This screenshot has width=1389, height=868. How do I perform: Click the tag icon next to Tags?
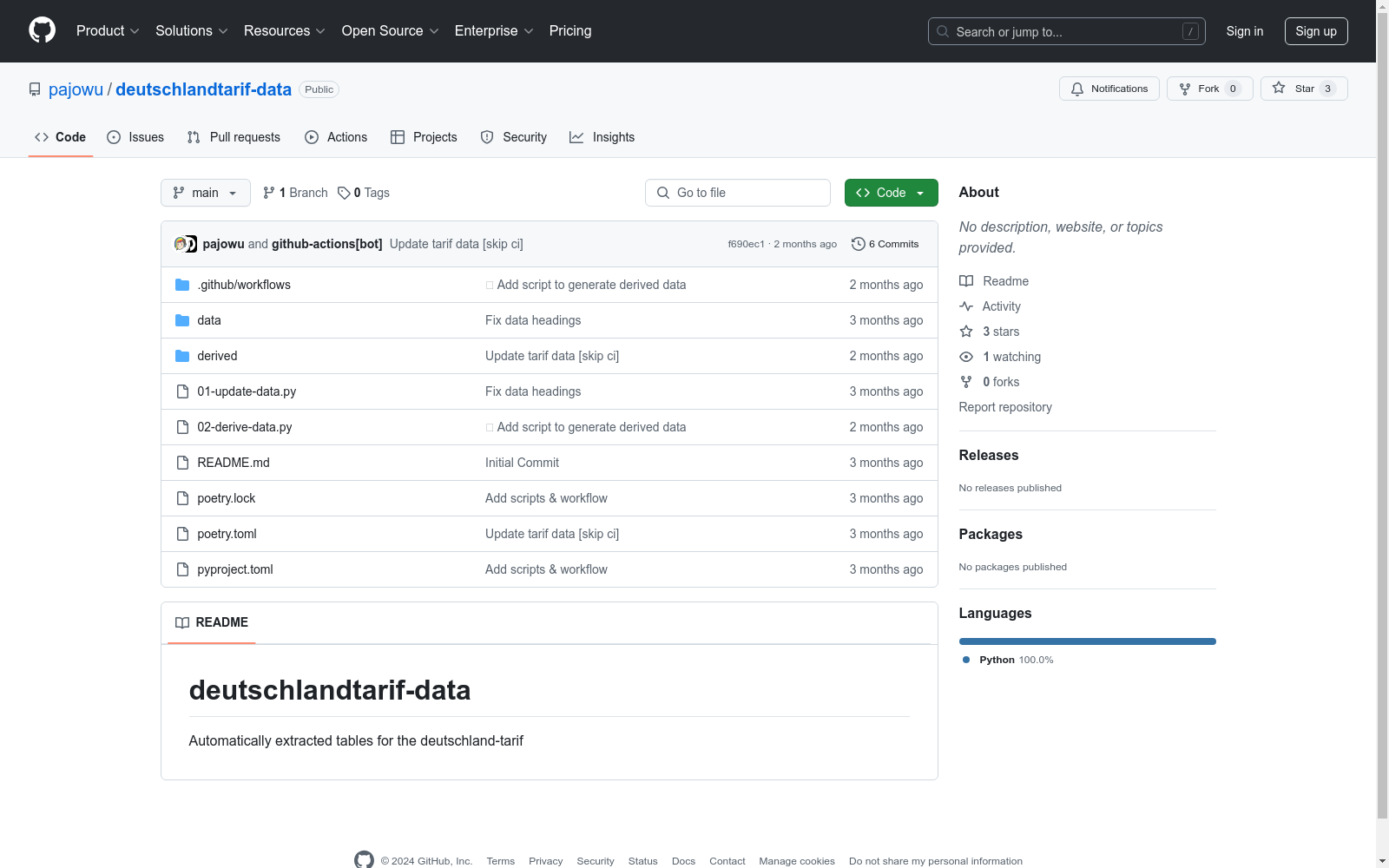(344, 193)
